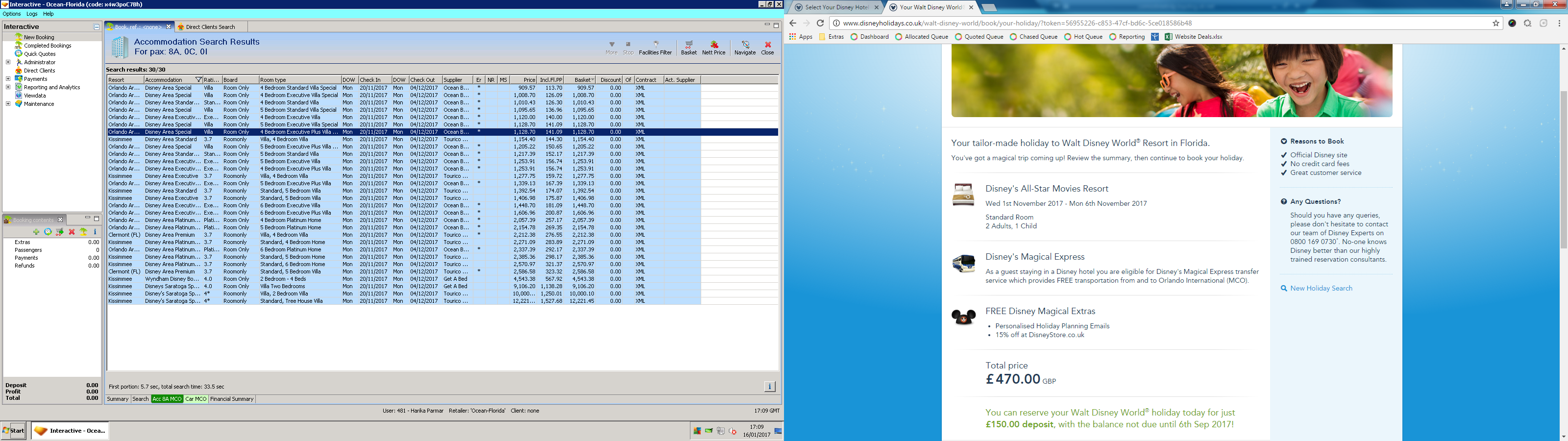Open the Website Deals.xlsx bookmark
Viewport: 1568px width, 441px height.
(1194, 37)
